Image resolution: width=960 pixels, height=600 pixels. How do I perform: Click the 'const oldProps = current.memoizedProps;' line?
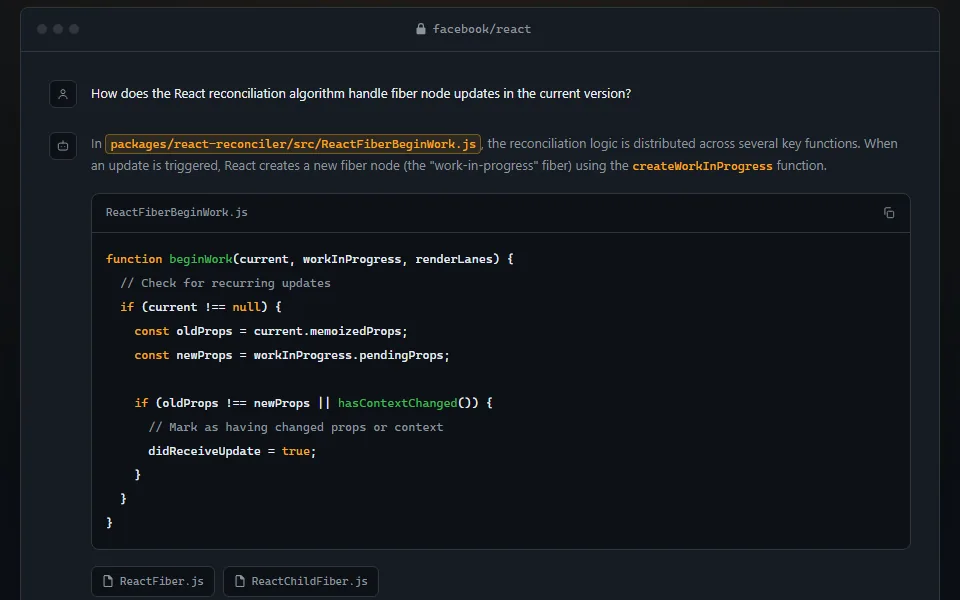pos(271,331)
